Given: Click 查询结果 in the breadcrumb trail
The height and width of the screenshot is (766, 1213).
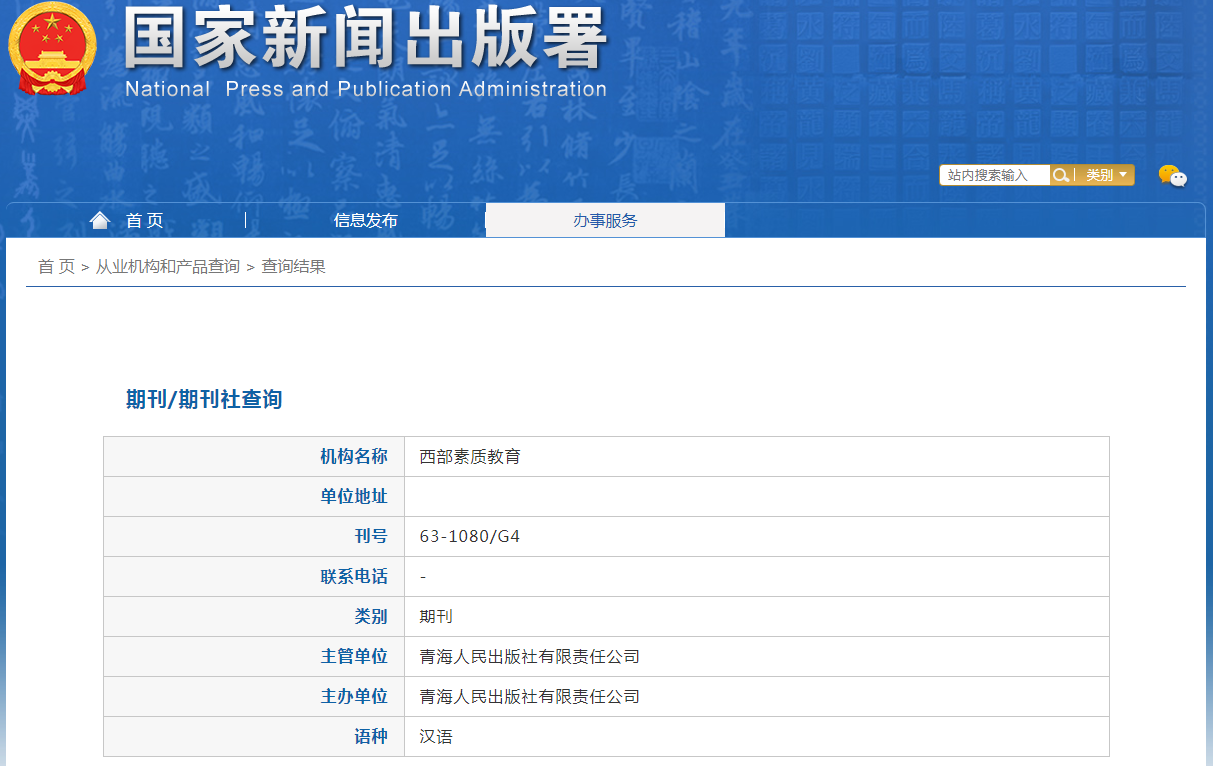Looking at the screenshot, I should [293, 267].
